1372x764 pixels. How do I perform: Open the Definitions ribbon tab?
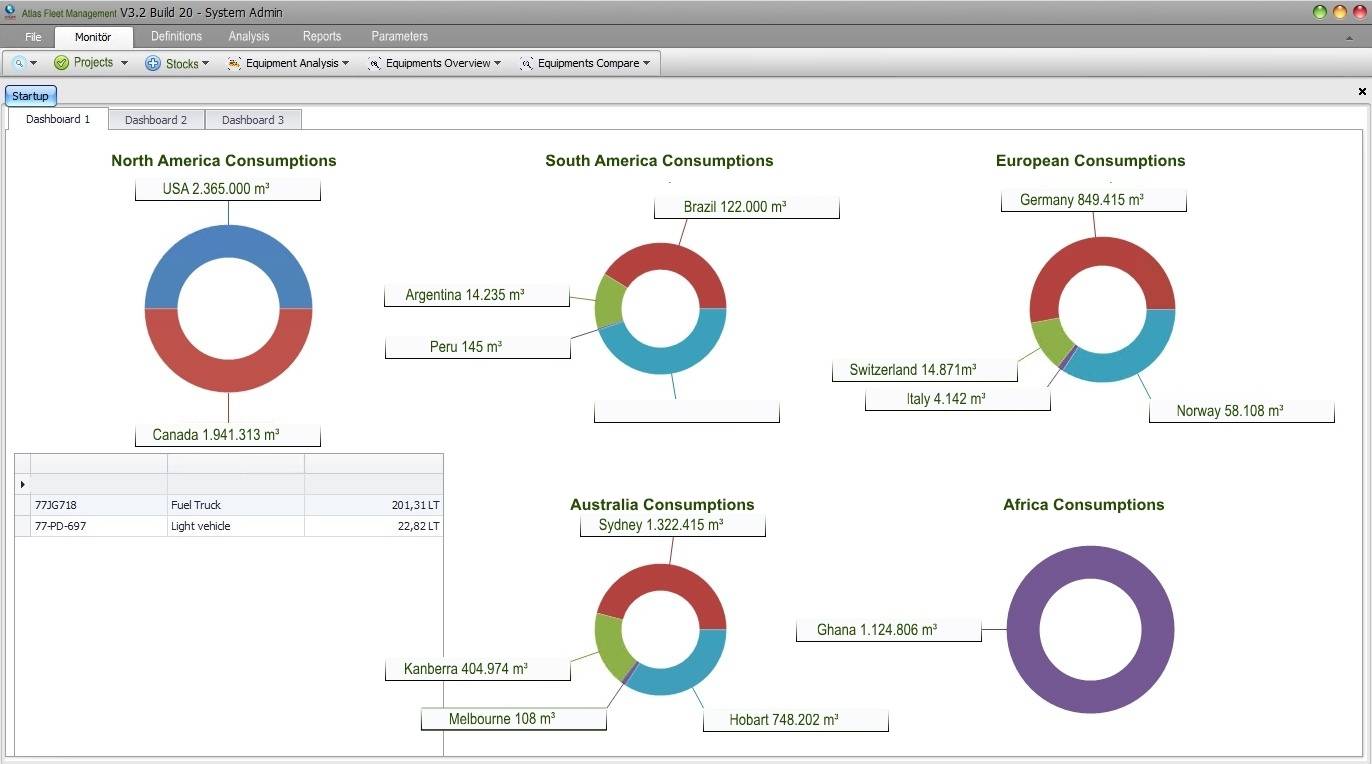click(176, 36)
